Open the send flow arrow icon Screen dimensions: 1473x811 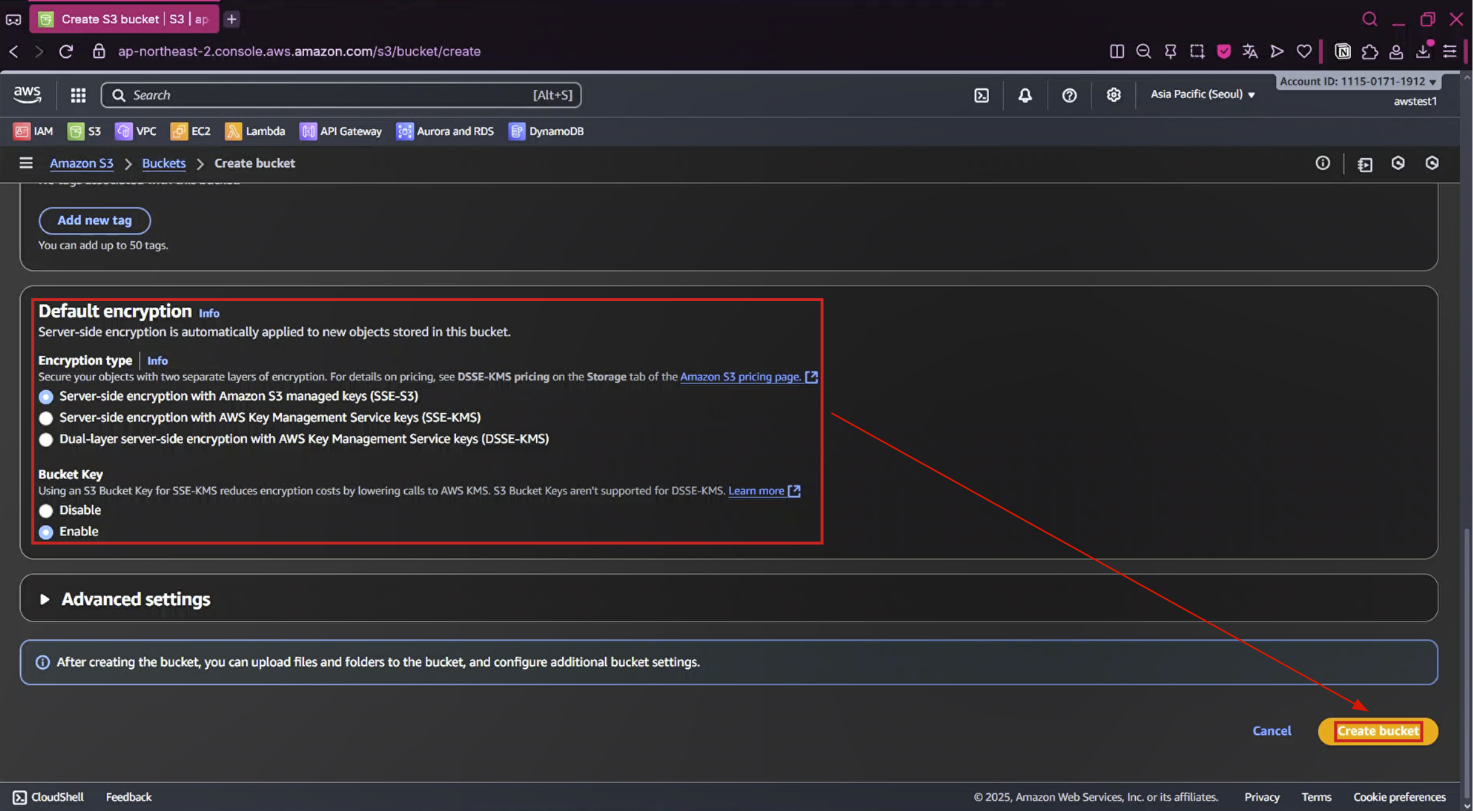(1277, 51)
